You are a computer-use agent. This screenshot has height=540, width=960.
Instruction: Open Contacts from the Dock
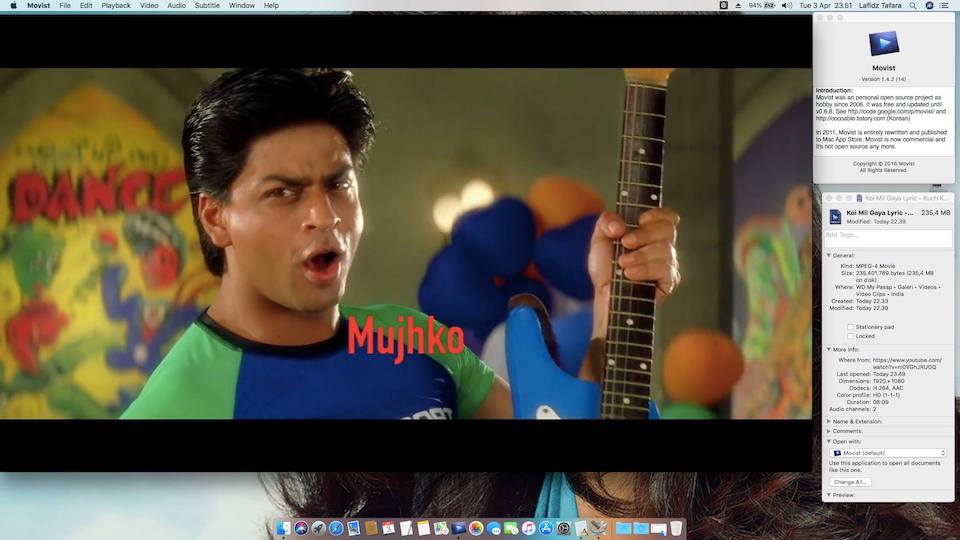[x=371, y=528]
